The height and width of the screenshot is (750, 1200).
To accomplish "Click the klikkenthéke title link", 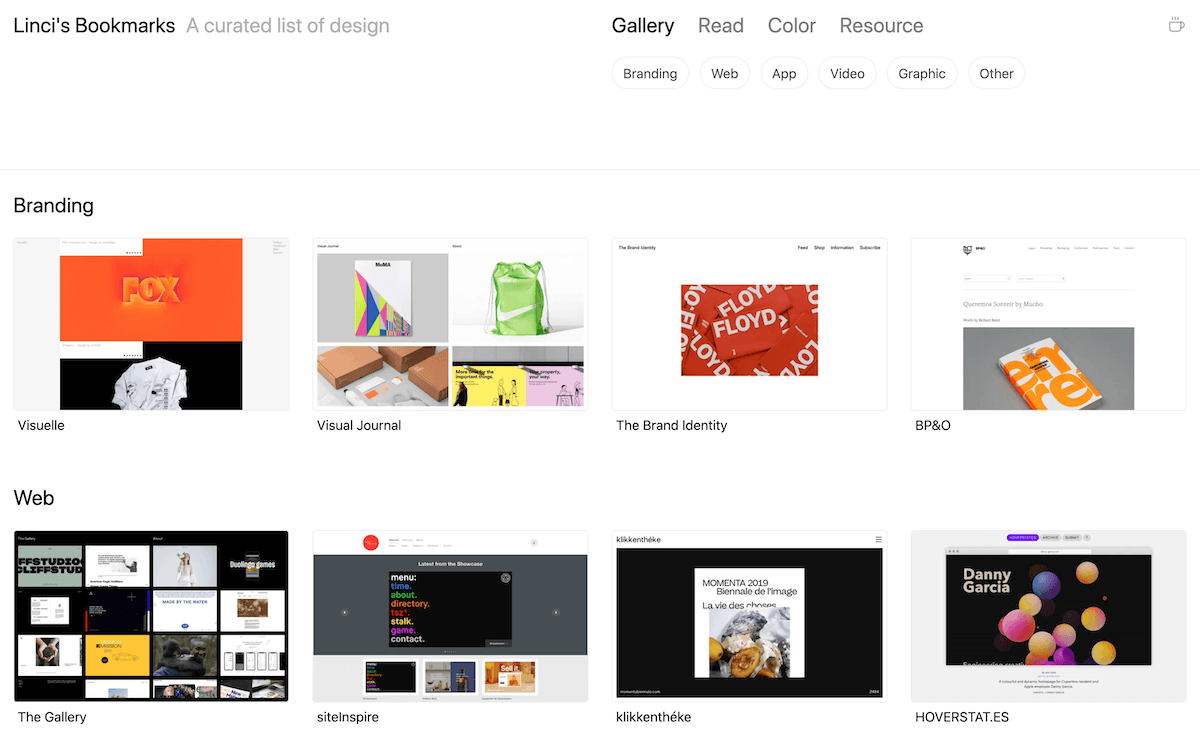I will (x=653, y=717).
